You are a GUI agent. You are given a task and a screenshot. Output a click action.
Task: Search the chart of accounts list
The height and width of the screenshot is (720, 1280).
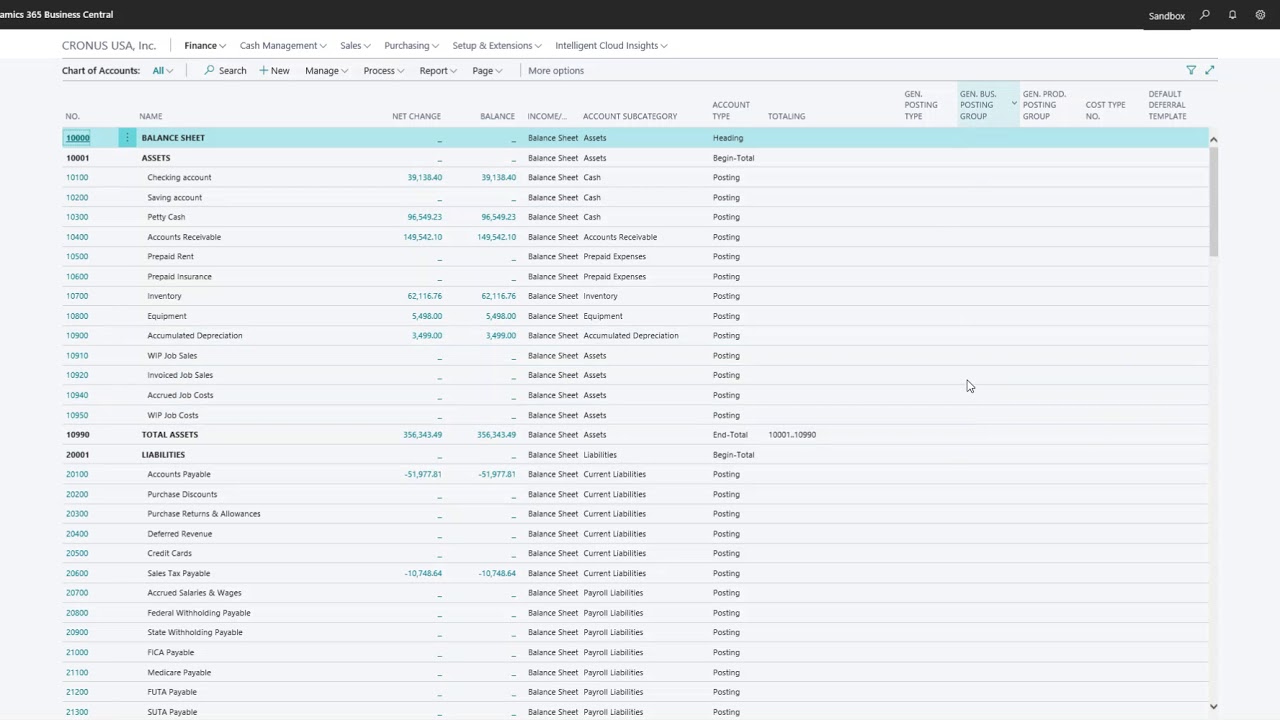click(225, 71)
